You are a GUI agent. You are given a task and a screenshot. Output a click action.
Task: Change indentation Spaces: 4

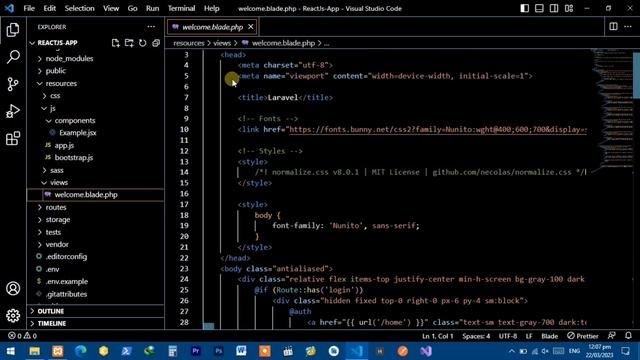pyautogui.click(x=476, y=336)
